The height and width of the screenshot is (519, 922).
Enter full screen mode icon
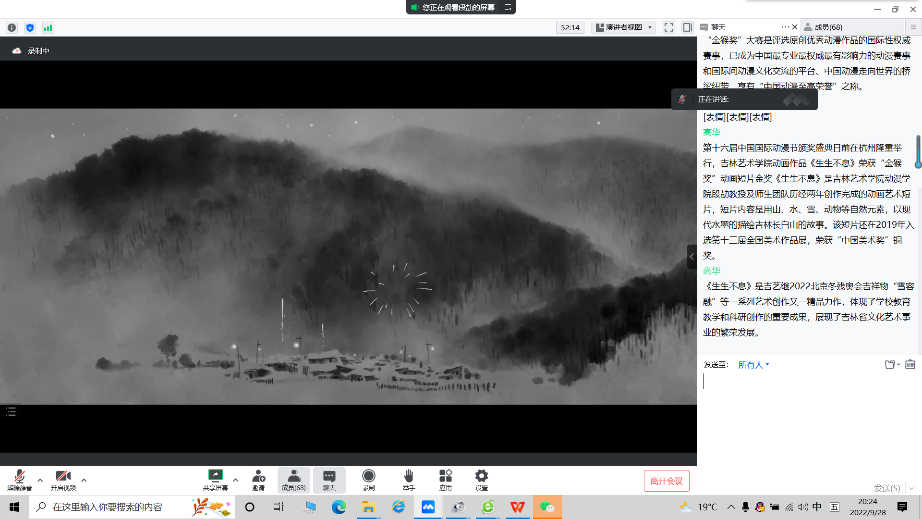point(669,27)
